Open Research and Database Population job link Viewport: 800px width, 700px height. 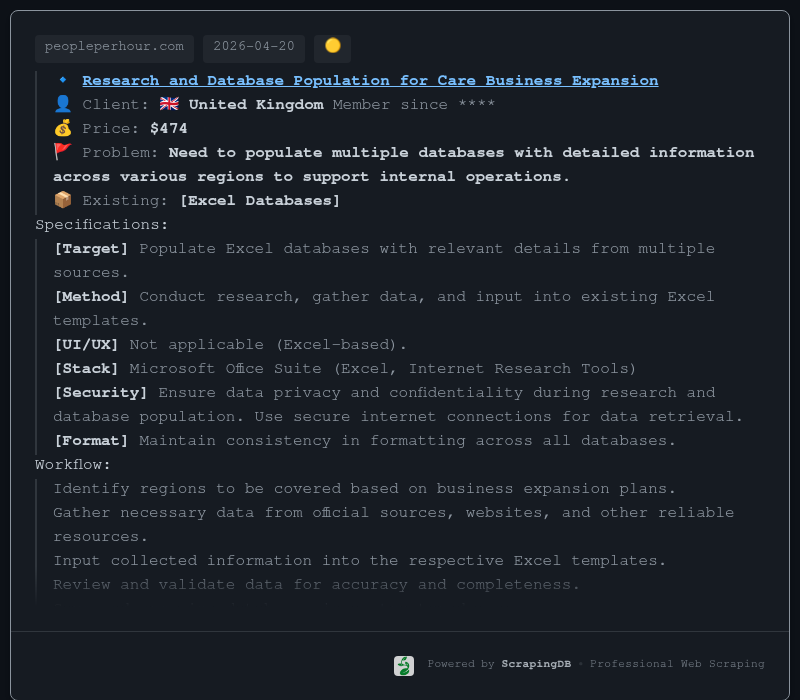click(370, 81)
